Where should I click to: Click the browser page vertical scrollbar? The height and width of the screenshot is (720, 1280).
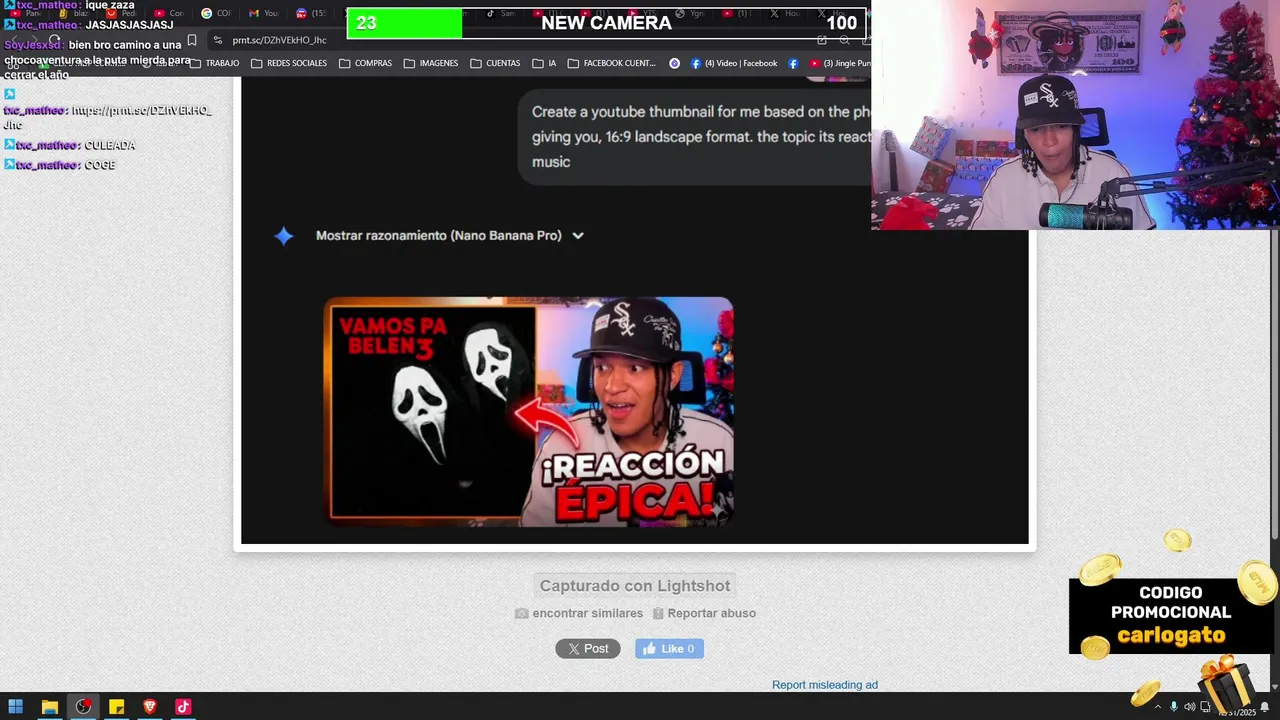1274,385
